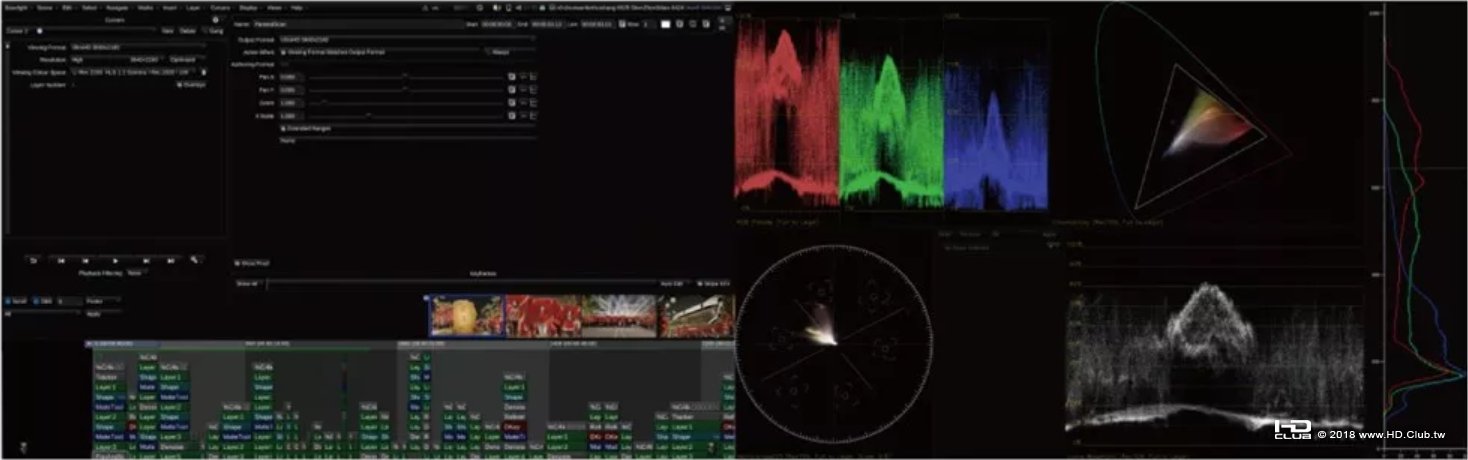Click the Zoom value field

click(292, 103)
